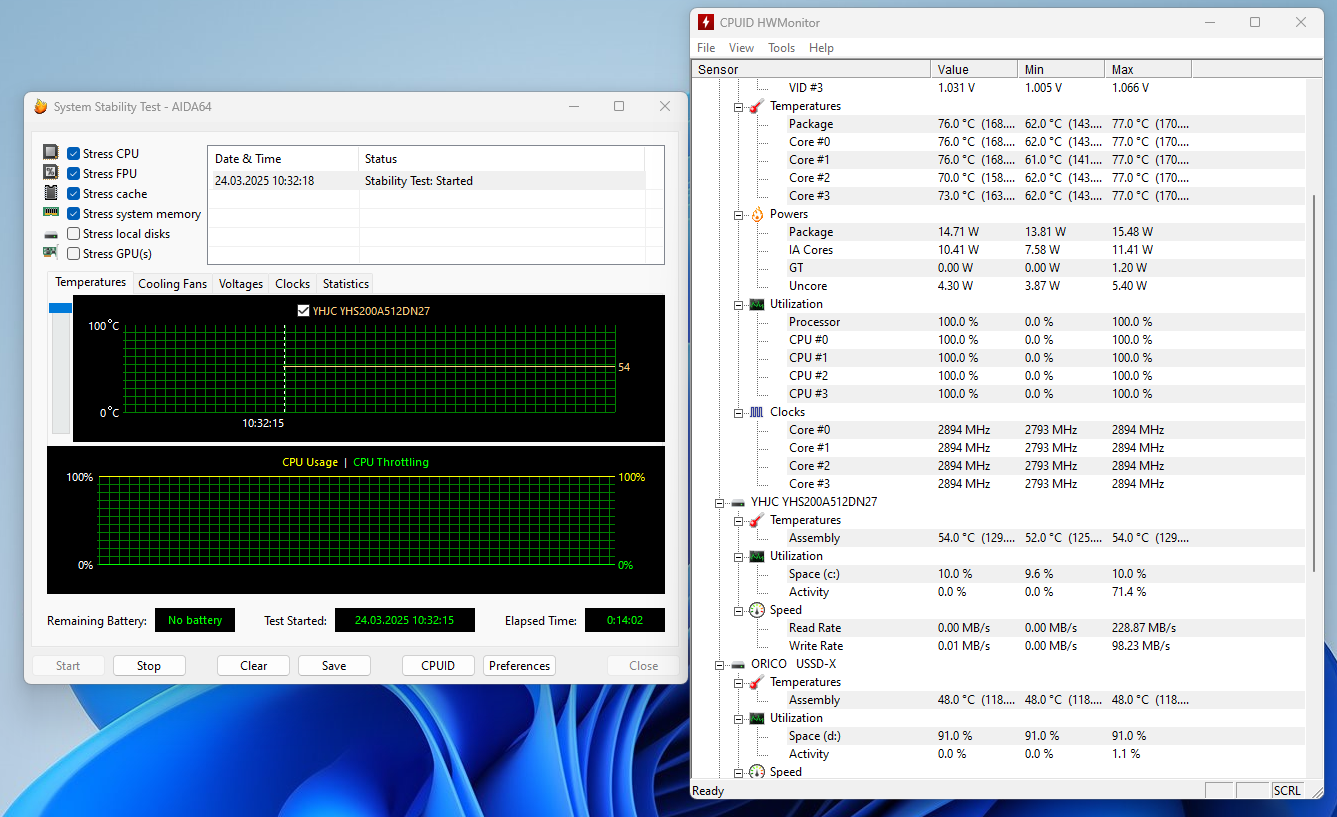Viewport: 1337px width, 817px height.
Task: Click the gauge icon of ORICO Speed node
Action: tap(757, 772)
